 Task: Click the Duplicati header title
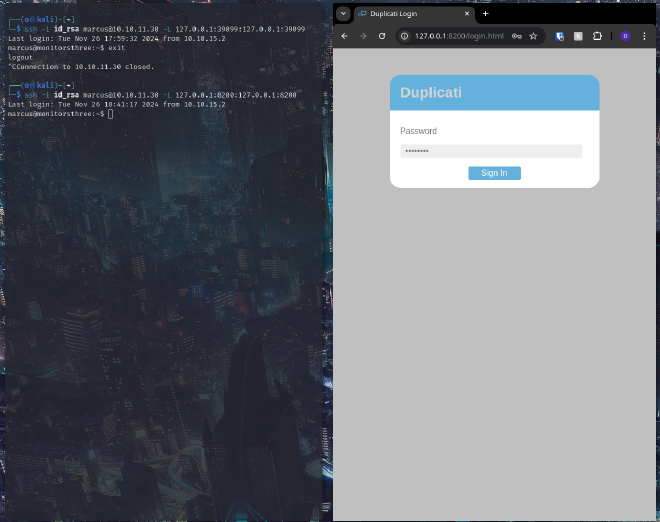point(431,93)
